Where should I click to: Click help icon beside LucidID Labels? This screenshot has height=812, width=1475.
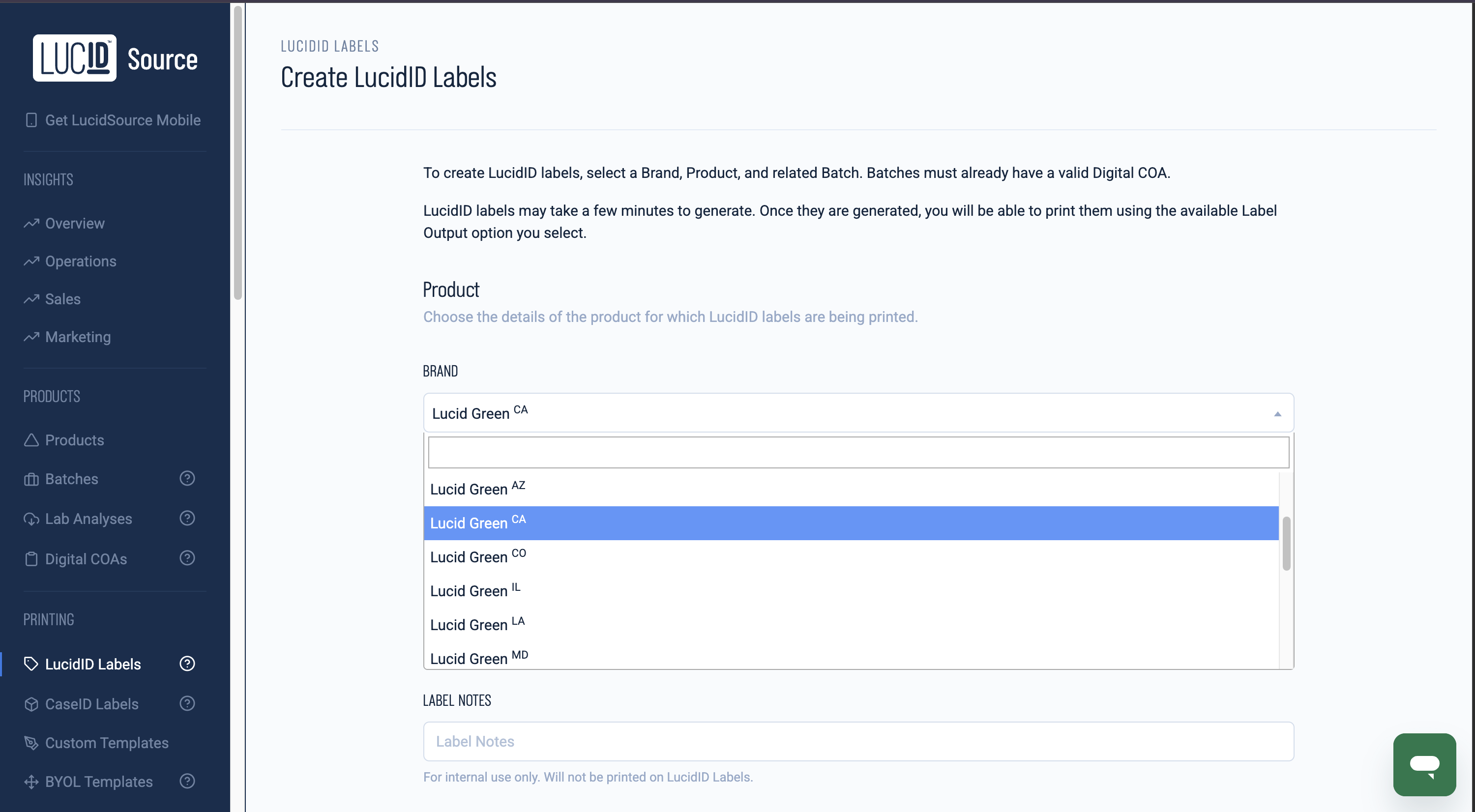(187, 664)
